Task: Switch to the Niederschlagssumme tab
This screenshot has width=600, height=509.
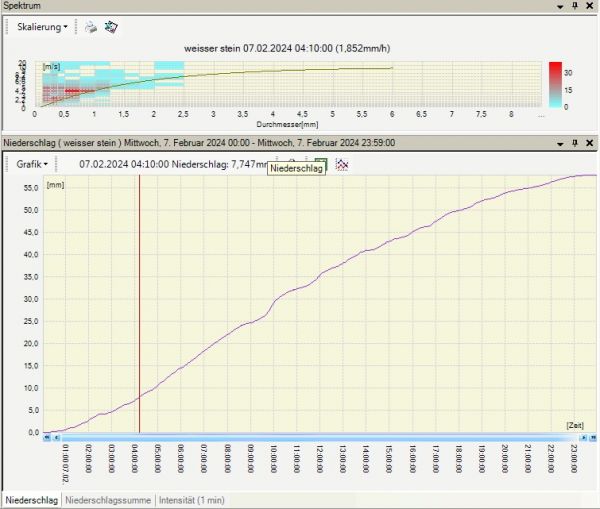Action: pos(108,500)
